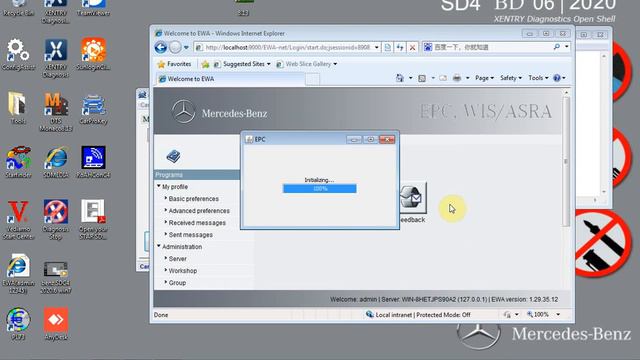Open the recent pages arrow beside forward button
Viewport: 640px width, 360px height.
pos(186,47)
